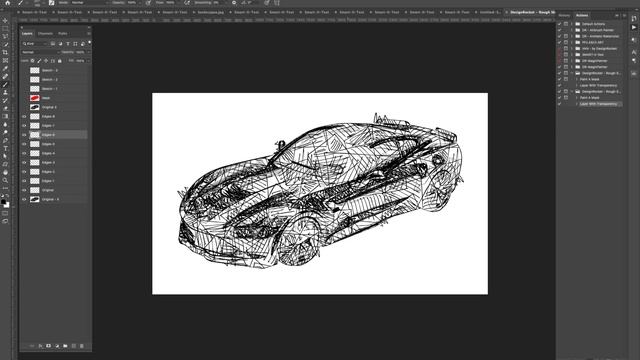The image size is (640, 360).
Task: Select the Clone Stamp tool
Action: point(5,92)
